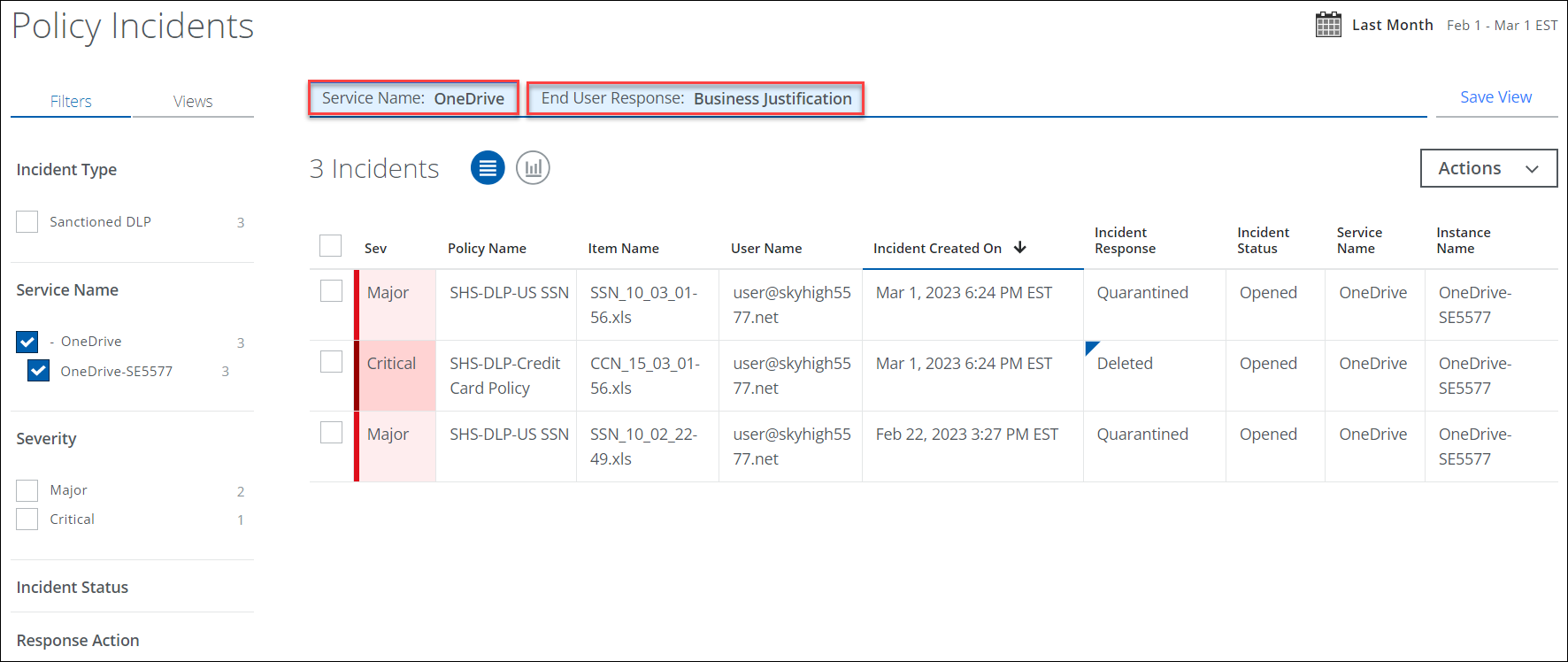
Task: Open the Actions dropdown menu
Action: click(x=1488, y=168)
